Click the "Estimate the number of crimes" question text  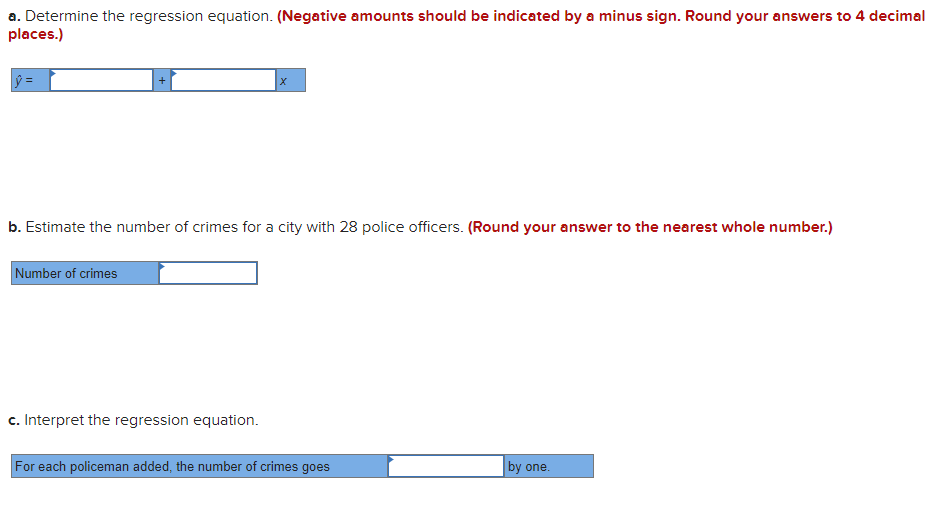[244, 227]
